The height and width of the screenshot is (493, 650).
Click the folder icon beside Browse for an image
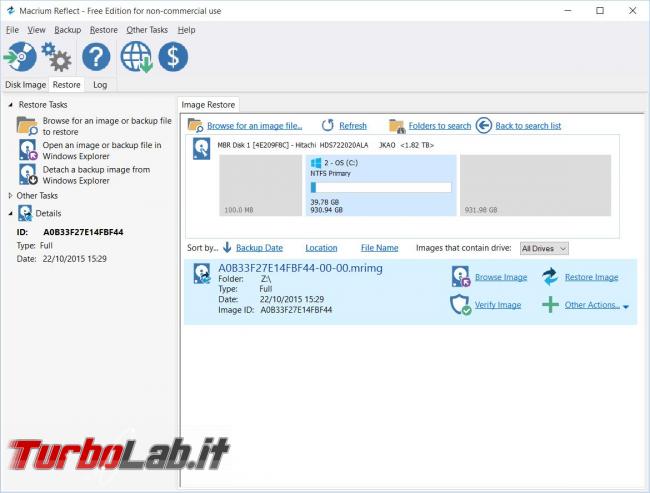click(27, 126)
